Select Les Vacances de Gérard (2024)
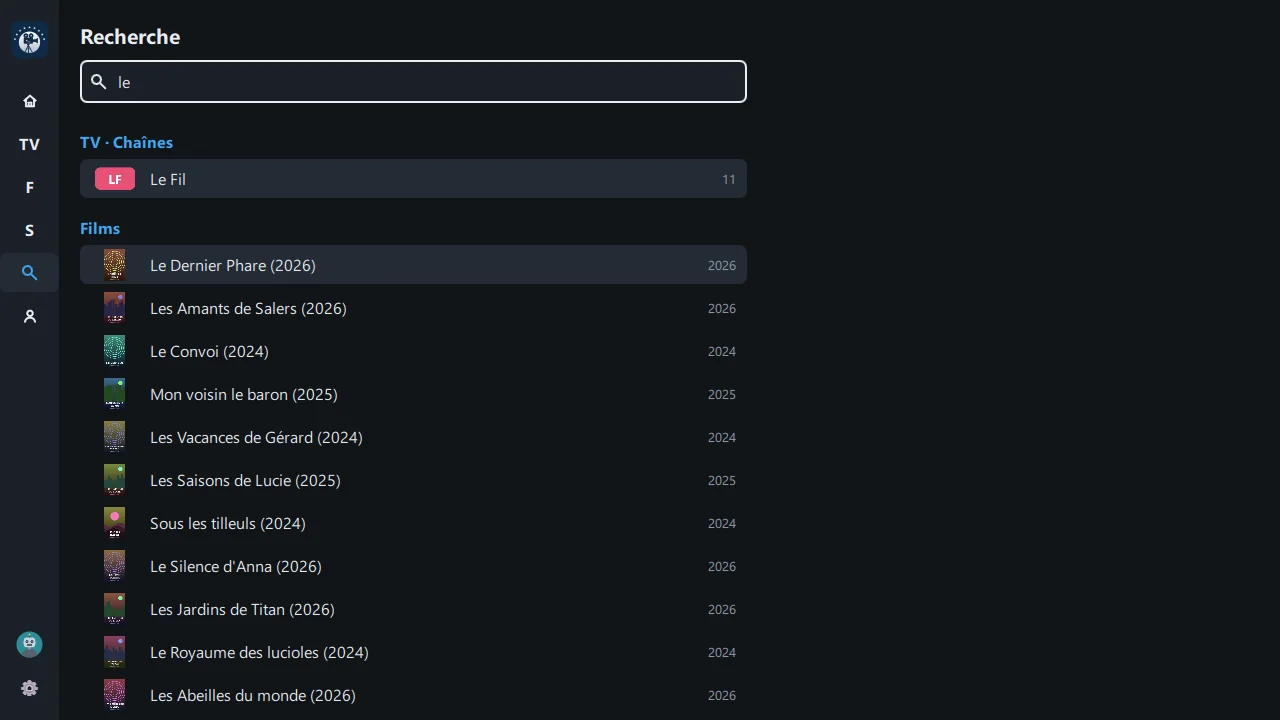Viewport: 1280px width, 720px height. tap(413, 437)
